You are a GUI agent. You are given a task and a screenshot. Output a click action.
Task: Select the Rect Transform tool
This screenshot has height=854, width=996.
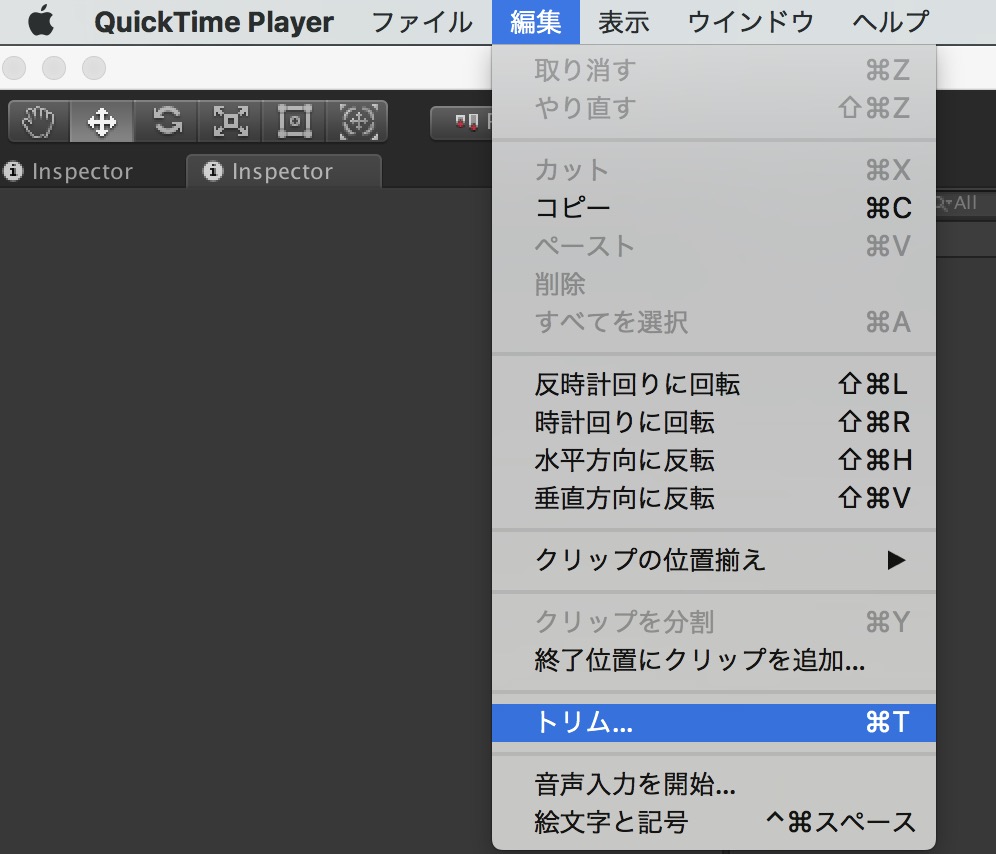(x=294, y=121)
